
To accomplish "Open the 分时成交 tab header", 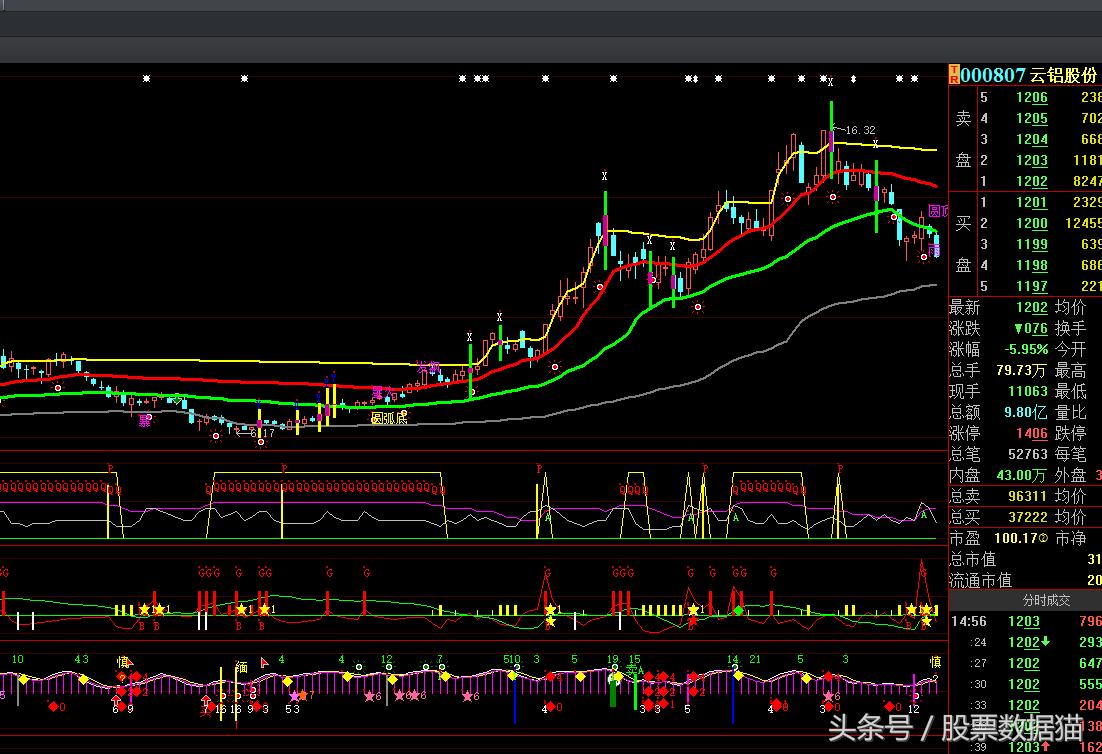I will coord(1045,600).
